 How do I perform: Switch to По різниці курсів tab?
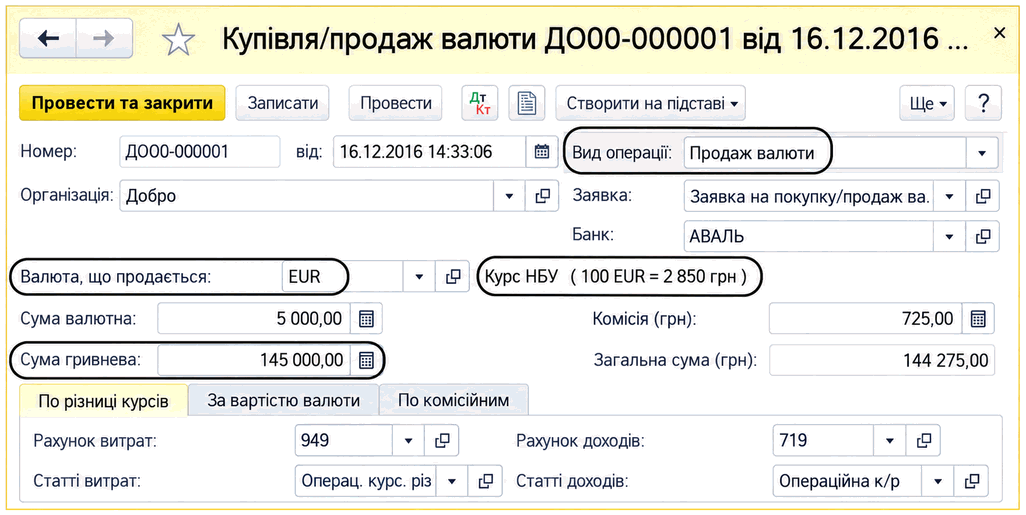[103, 400]
